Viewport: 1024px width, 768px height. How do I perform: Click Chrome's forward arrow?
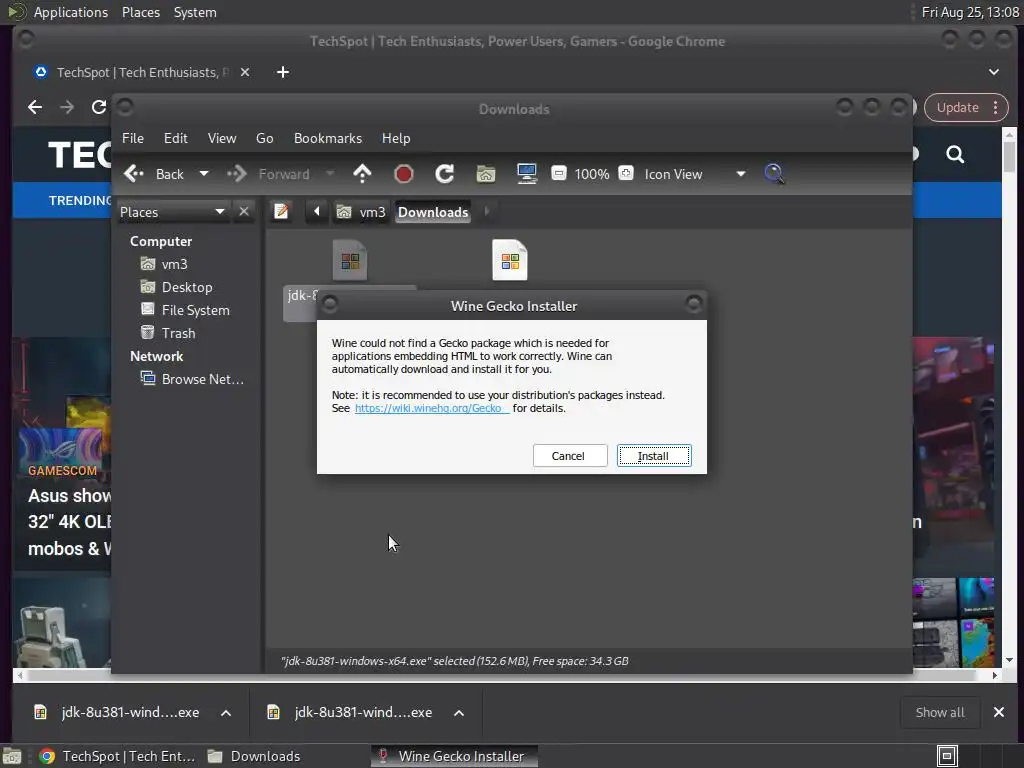point(67,107)
